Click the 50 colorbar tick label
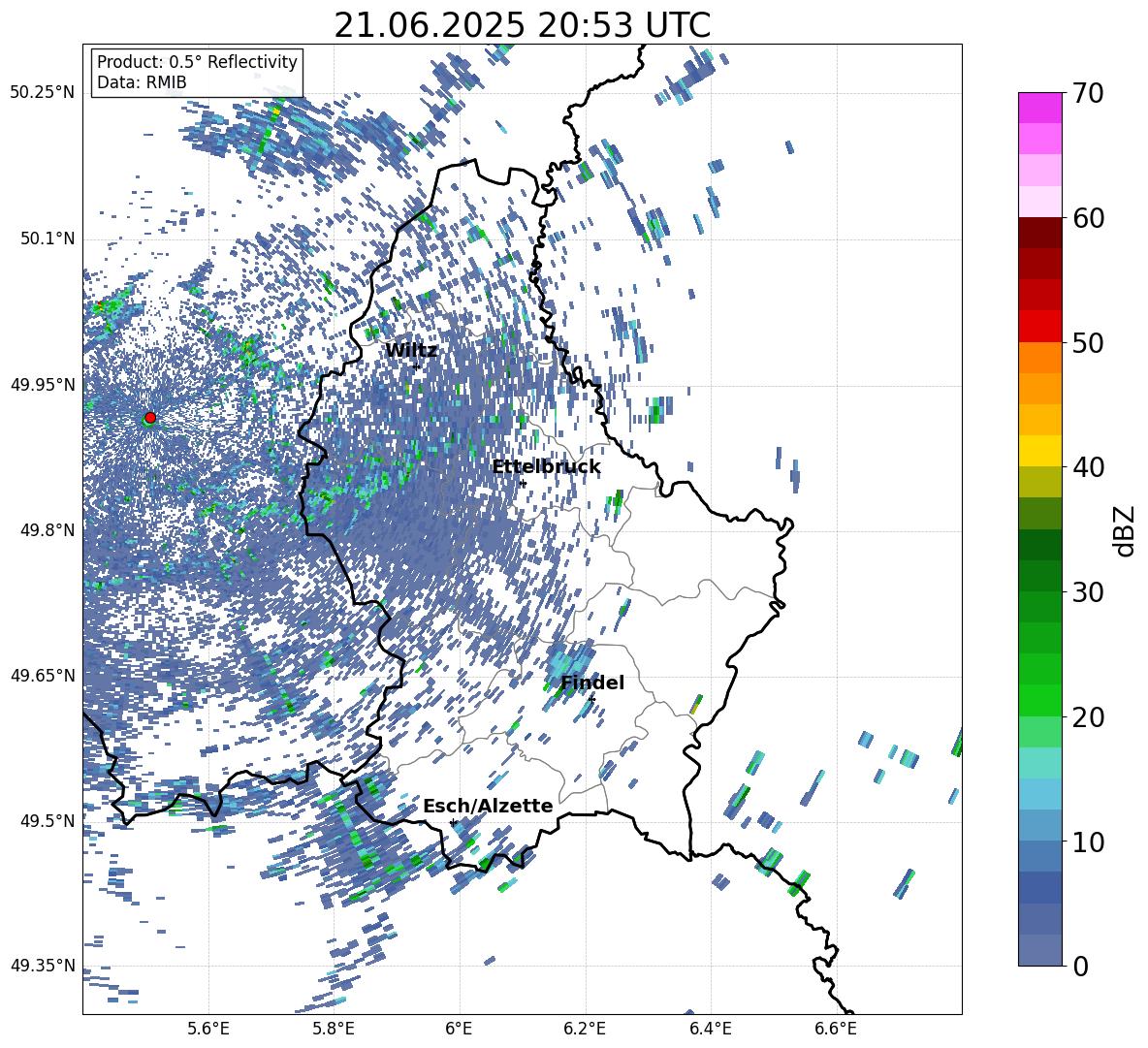The height and width of the screenshot is (1048, 1148). click(x=1088, y=342)
